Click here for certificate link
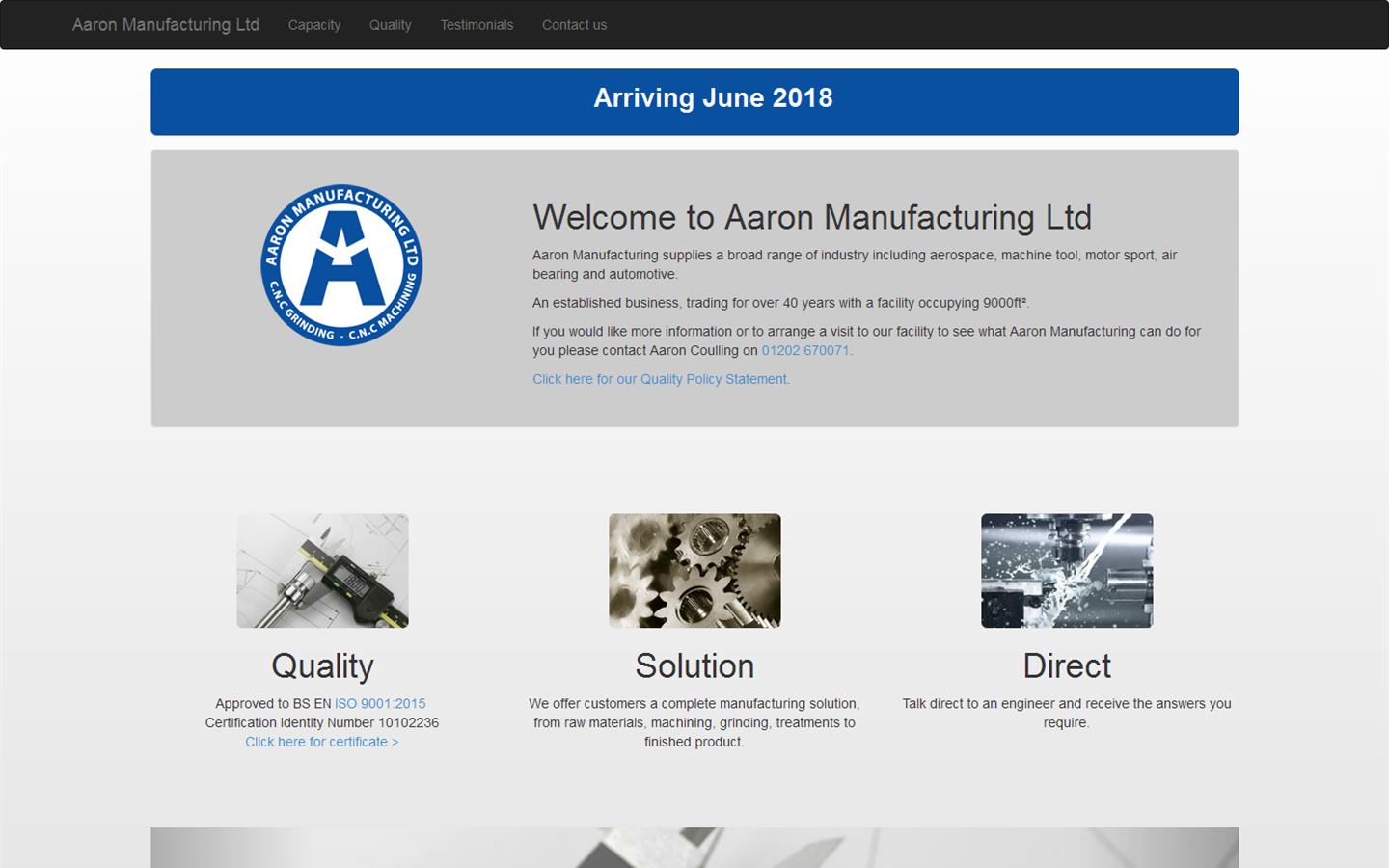 click(x=321, y=742)
